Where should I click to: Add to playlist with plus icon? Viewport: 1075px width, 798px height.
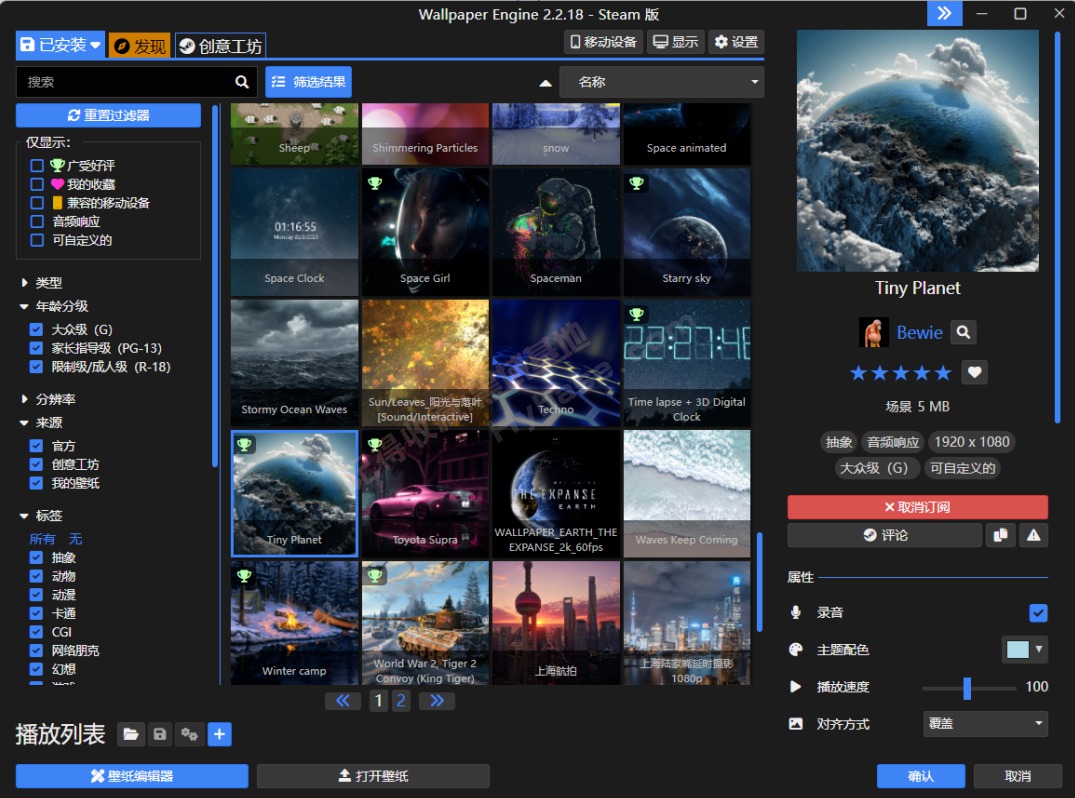pyautogui.click(x=219, y=735)
